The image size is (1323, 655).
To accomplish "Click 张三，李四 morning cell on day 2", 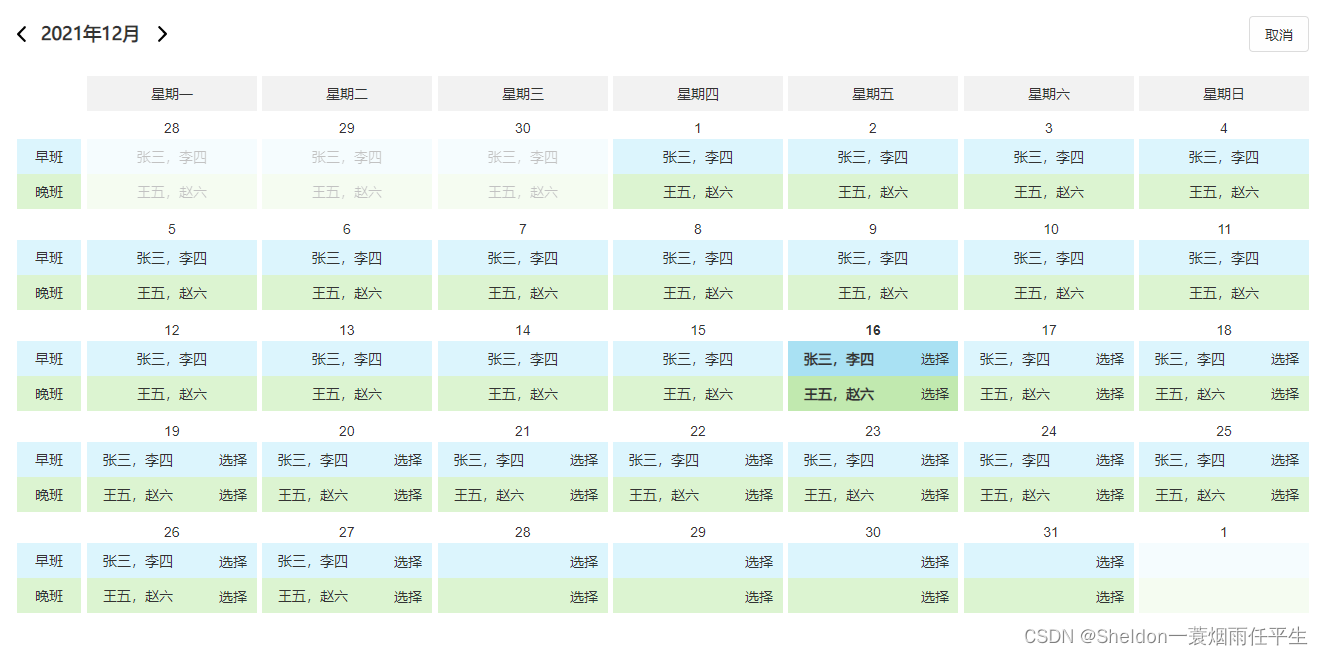I will [873, 157].
